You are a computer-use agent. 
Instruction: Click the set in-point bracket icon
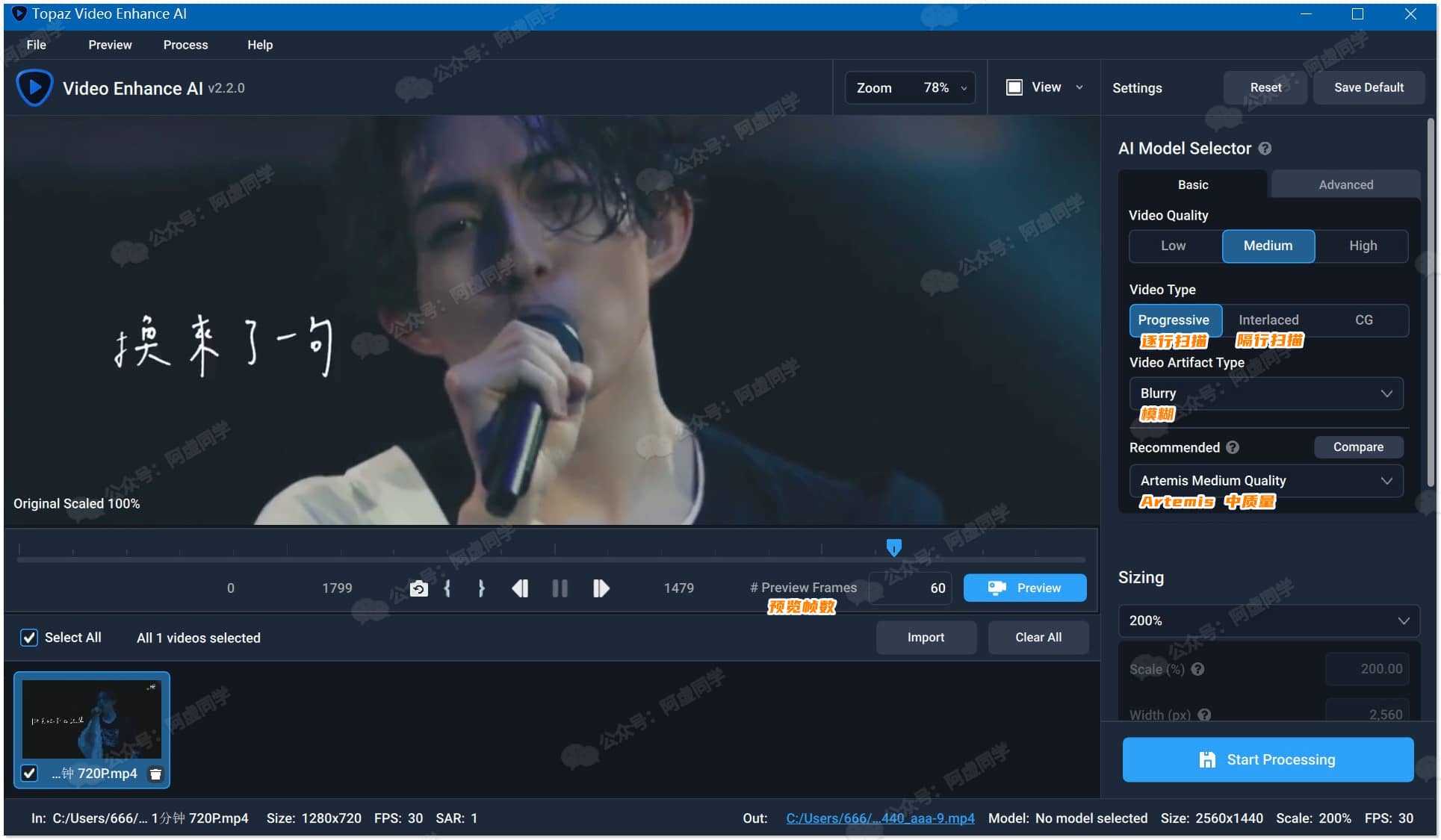449,588
